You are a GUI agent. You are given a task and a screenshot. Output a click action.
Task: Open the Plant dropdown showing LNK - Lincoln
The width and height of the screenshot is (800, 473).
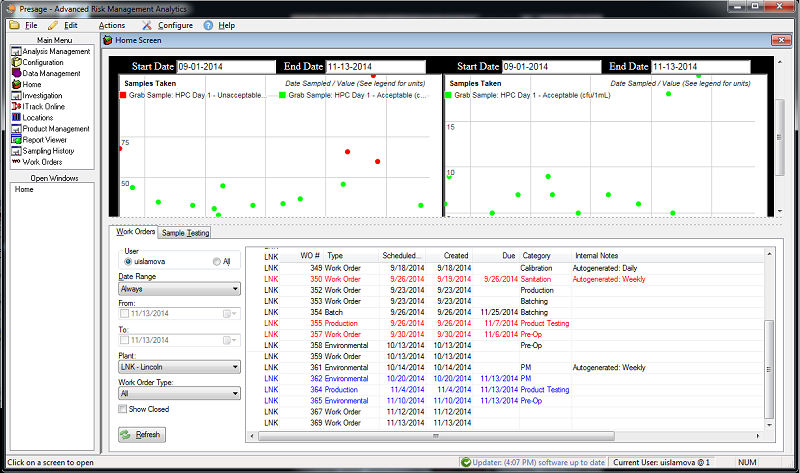[x=179, y=367]
